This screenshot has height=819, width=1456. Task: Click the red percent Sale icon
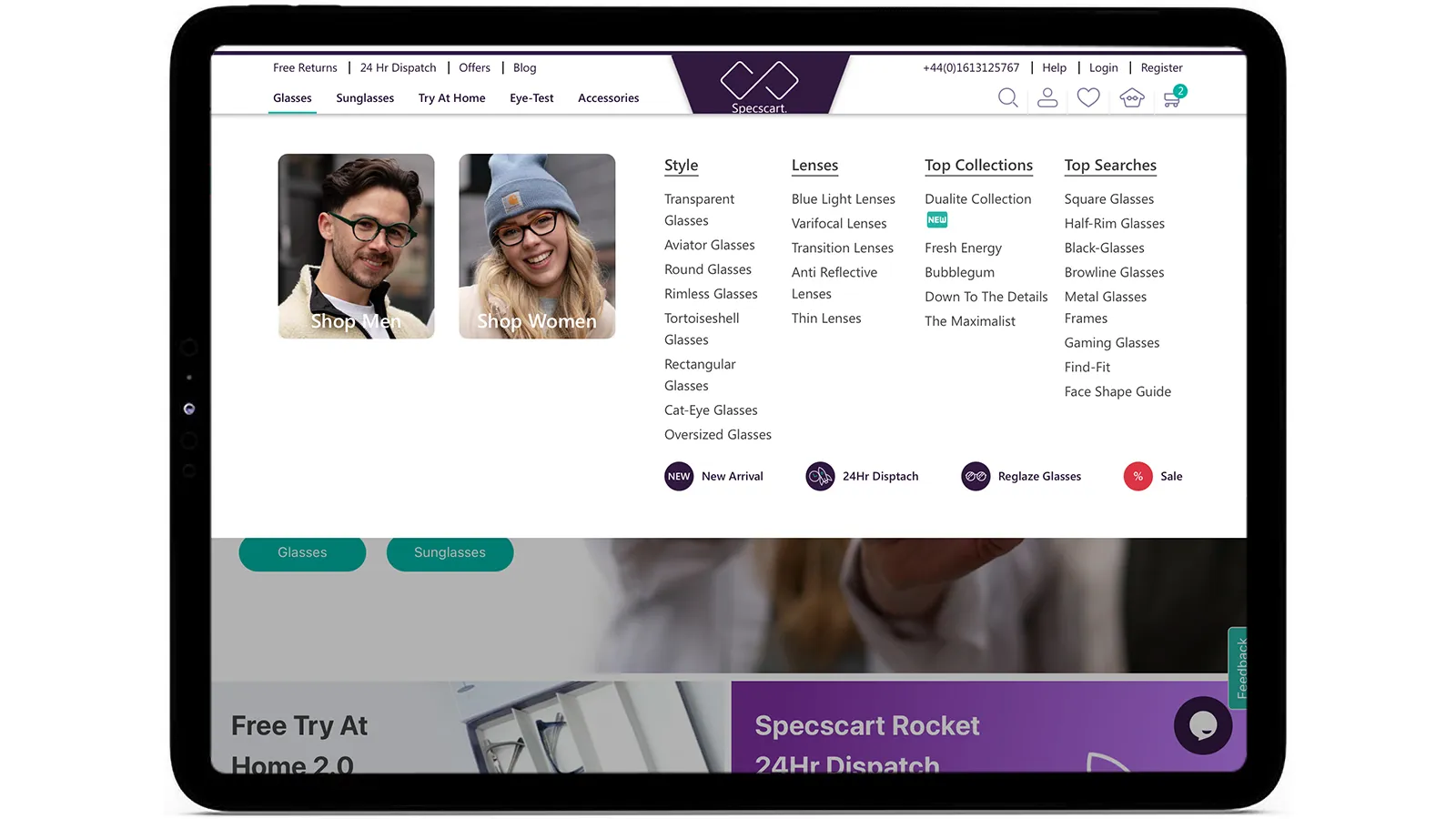click(x=1137, y=476)
